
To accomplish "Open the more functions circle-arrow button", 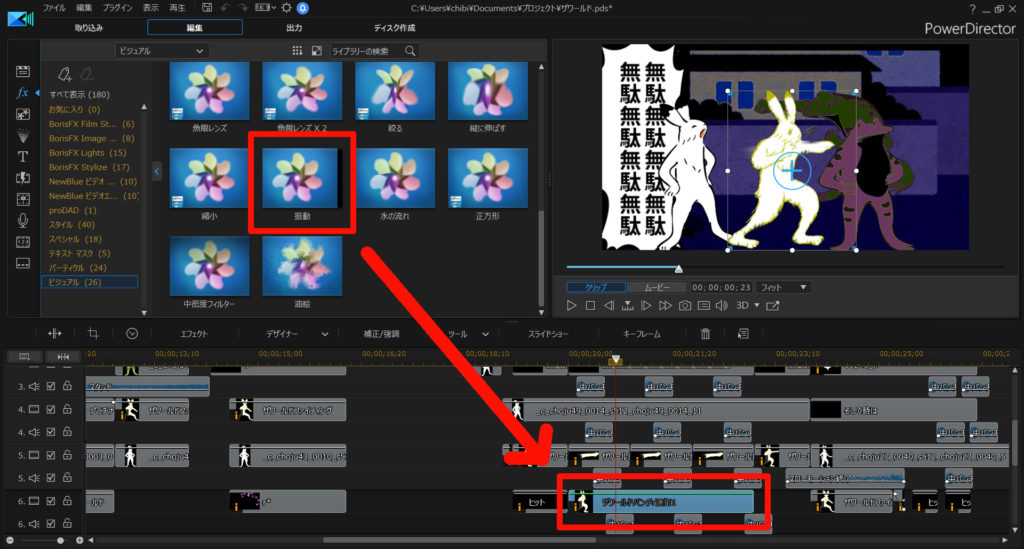I will point(132,334).
